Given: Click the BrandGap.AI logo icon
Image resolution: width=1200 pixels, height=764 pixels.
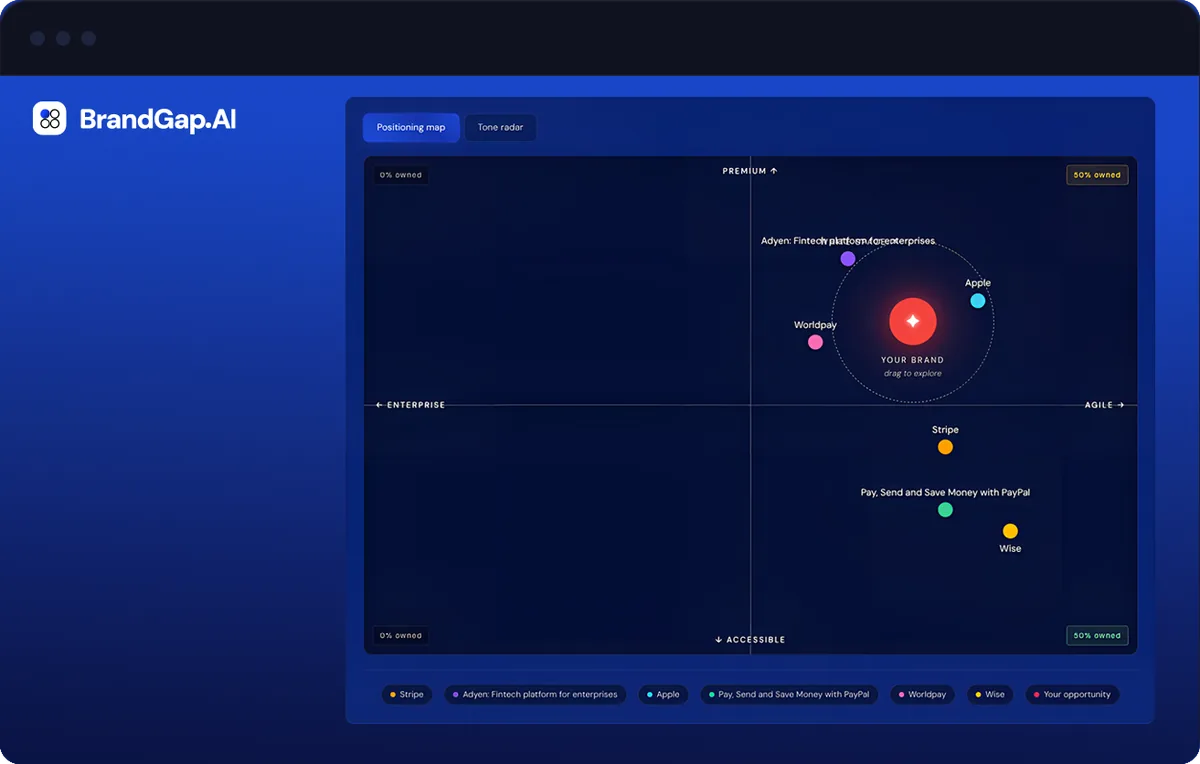Looking at the screenshot, I should [50, 118].
